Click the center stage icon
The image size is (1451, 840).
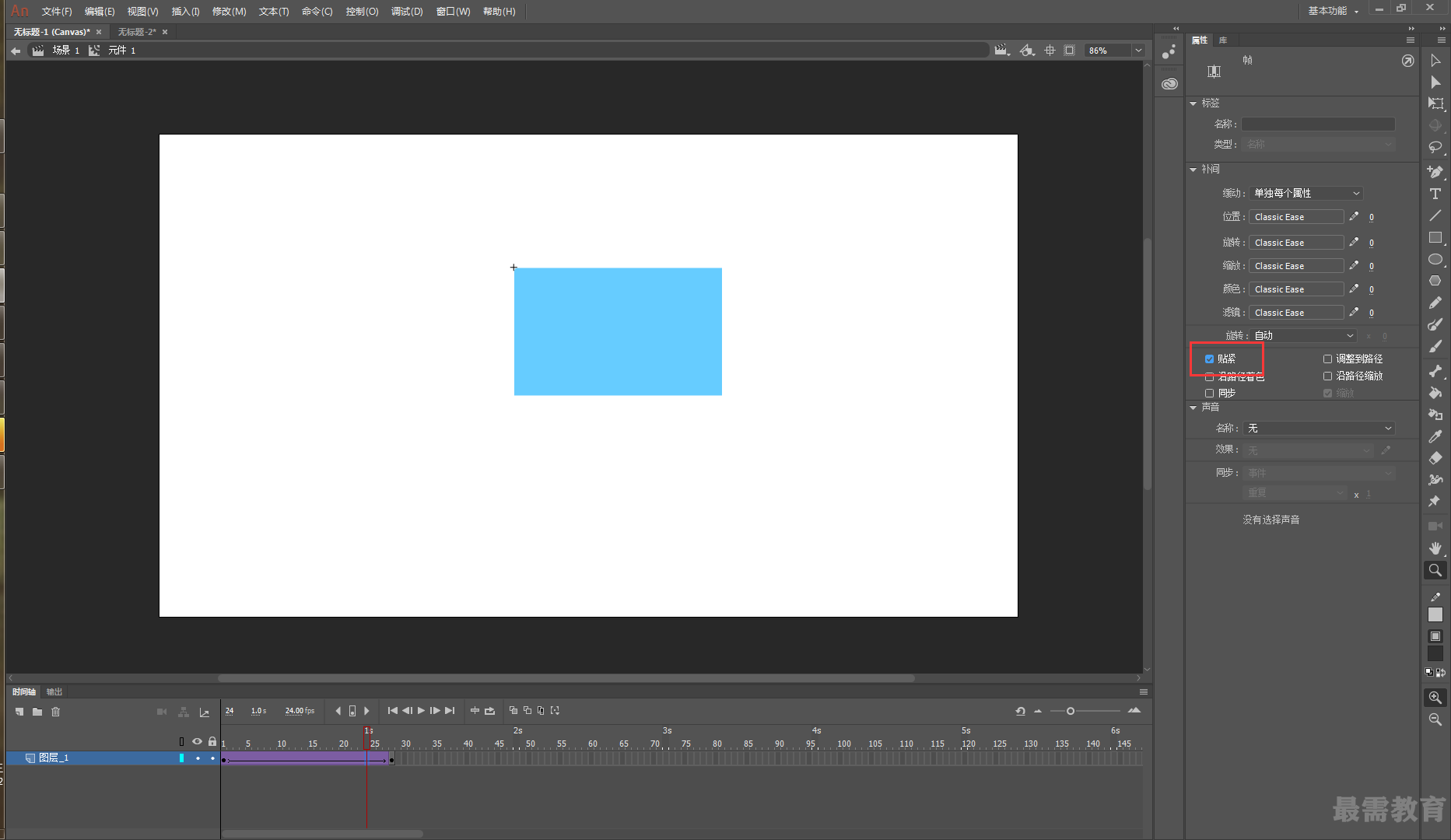tap(1050, 51)
